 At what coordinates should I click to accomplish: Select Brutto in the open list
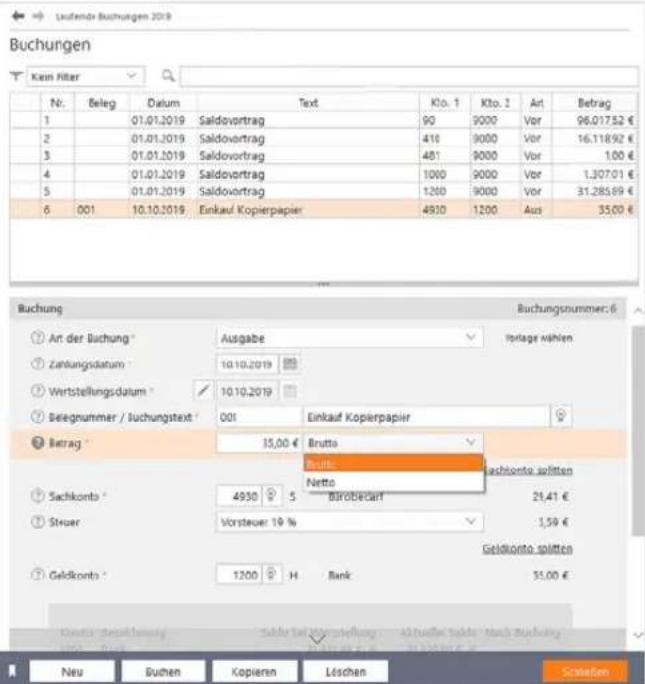click(x=393, y=463)
